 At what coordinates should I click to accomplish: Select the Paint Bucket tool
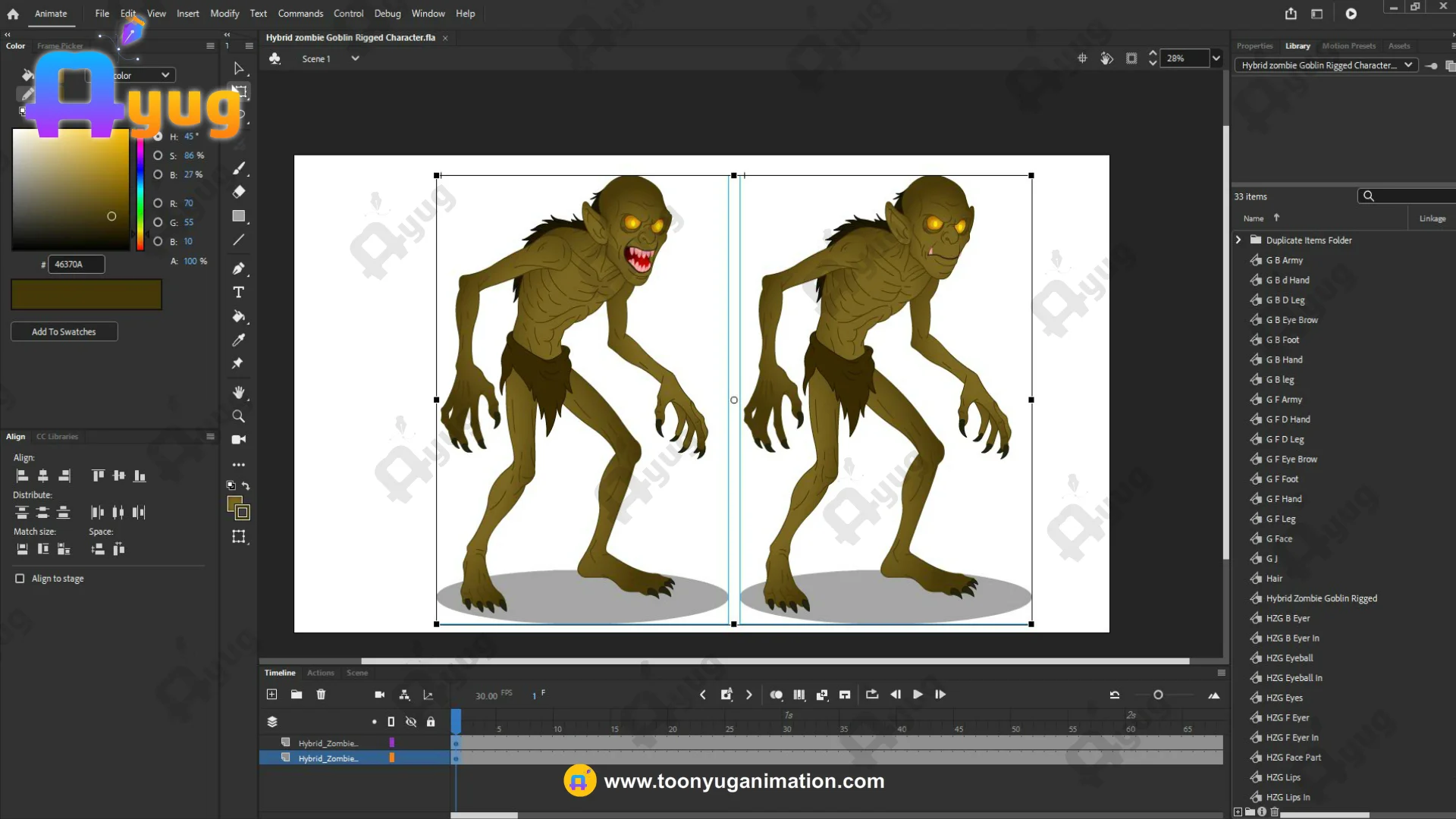pos(238,316)
